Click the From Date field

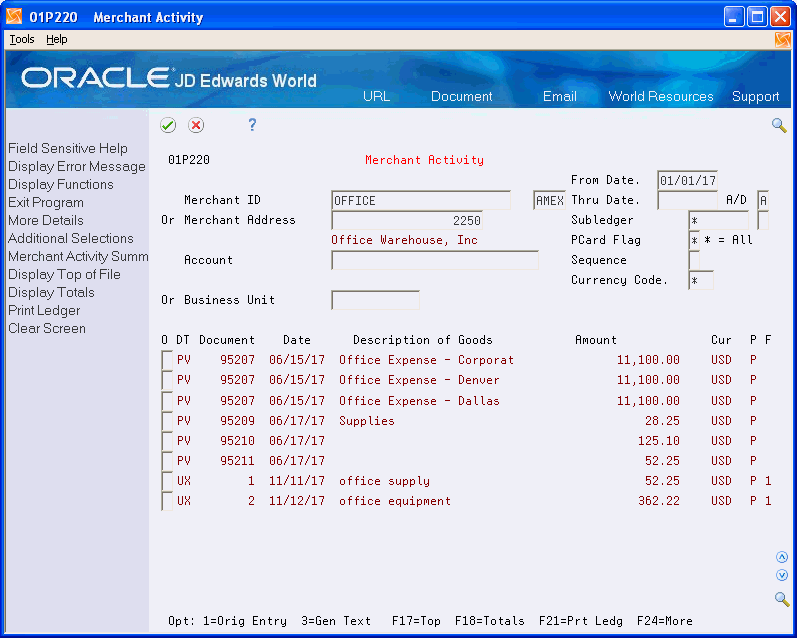tap(687, 180)
